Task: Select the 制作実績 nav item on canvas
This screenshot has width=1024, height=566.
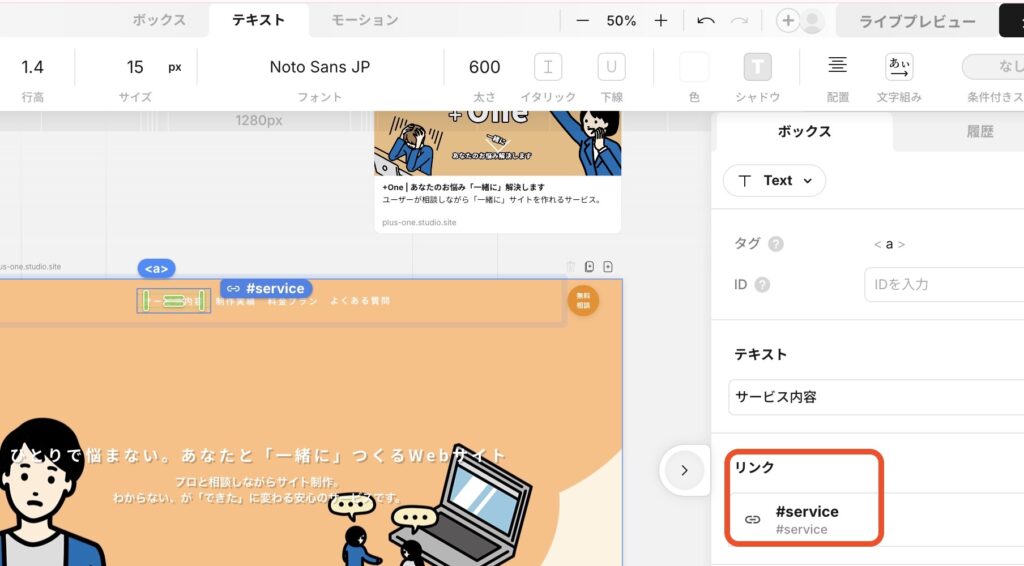Action: (x=236, y=301)
